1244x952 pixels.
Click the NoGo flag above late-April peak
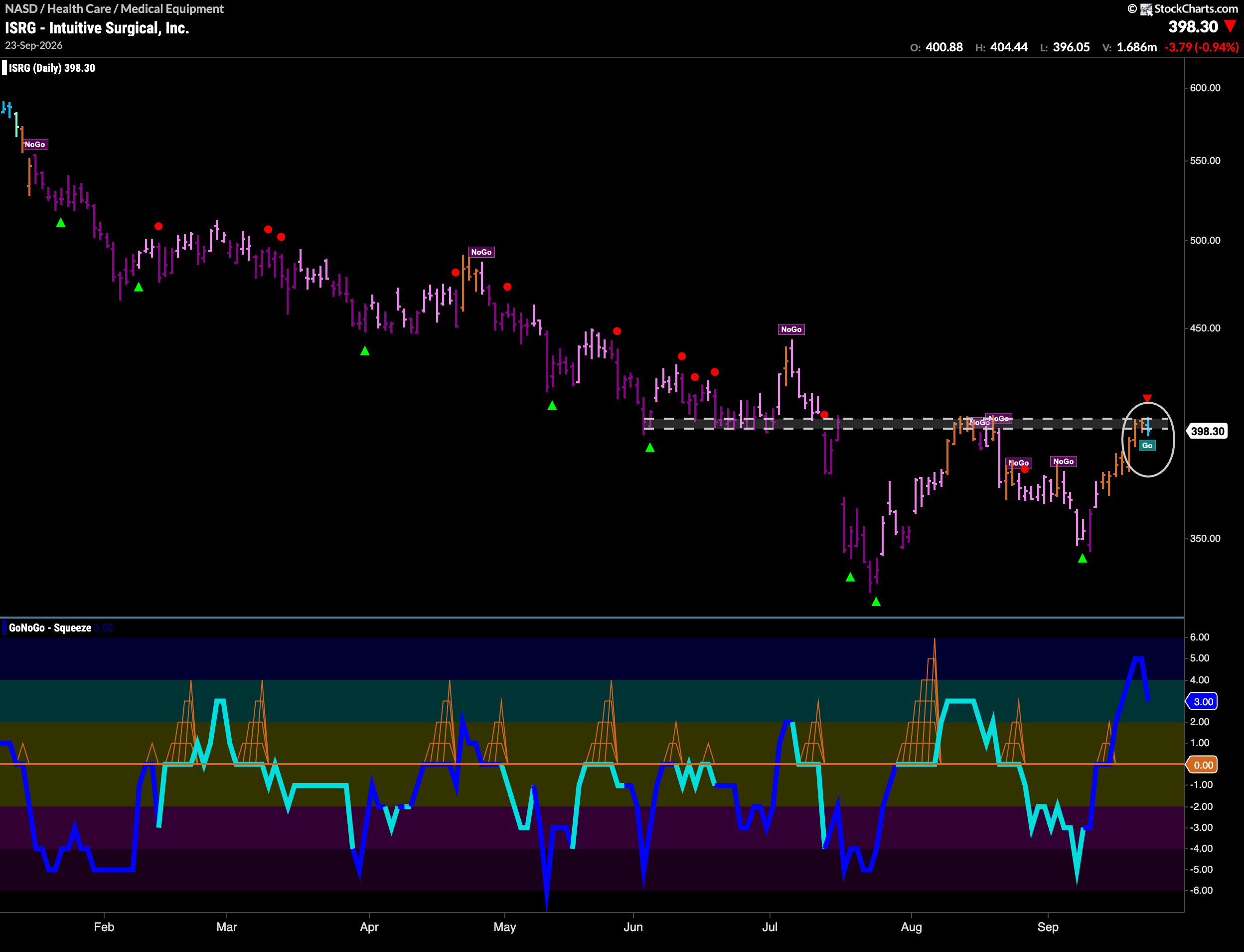pyautogui.click(x=481, y=252)
